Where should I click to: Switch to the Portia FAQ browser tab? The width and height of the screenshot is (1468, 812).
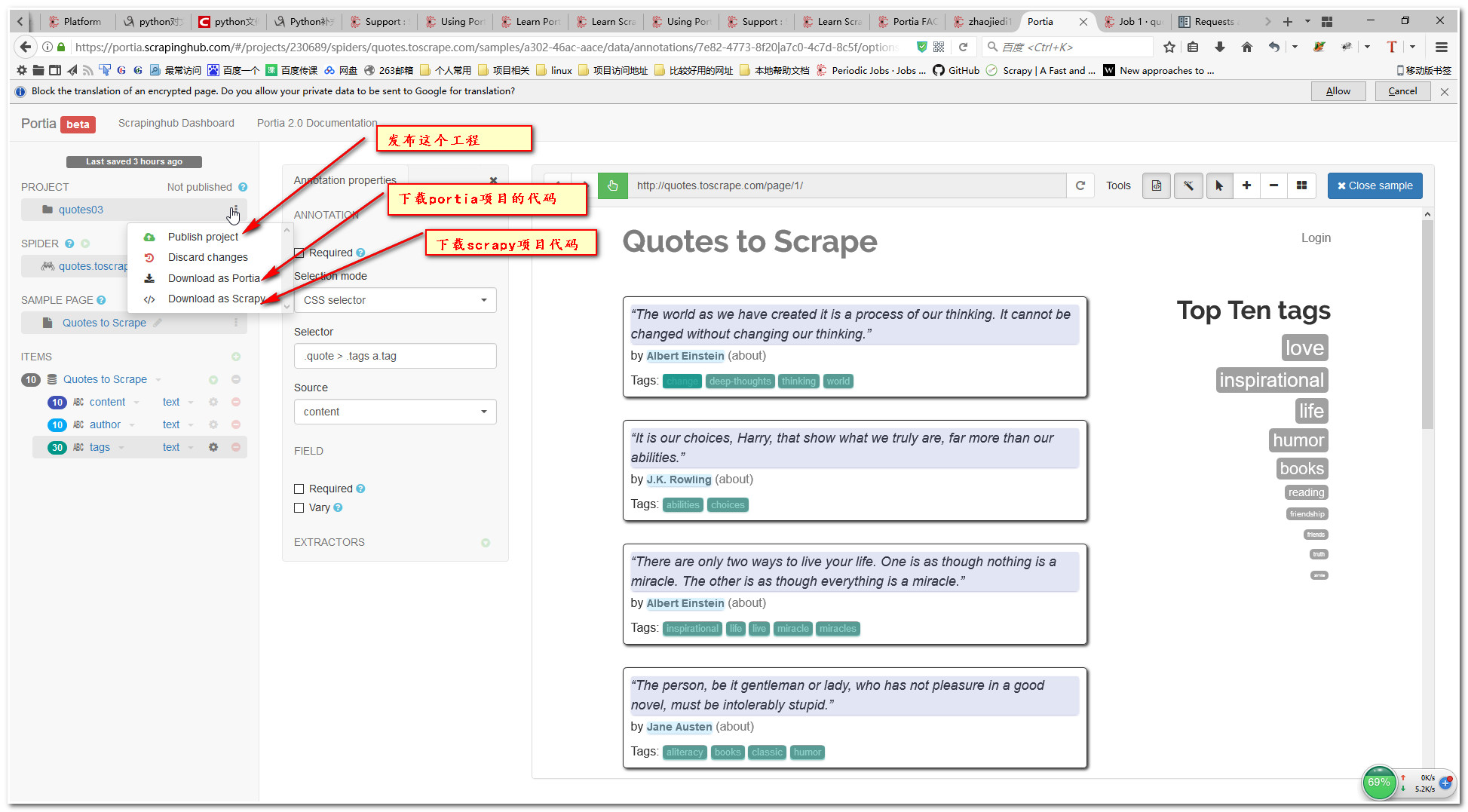point(908,21)
